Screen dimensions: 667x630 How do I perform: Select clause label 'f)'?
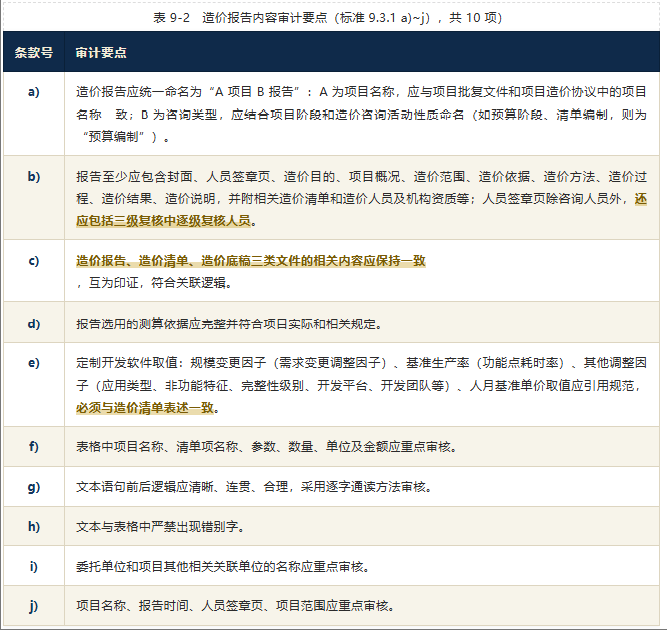[x=34, y=447]
